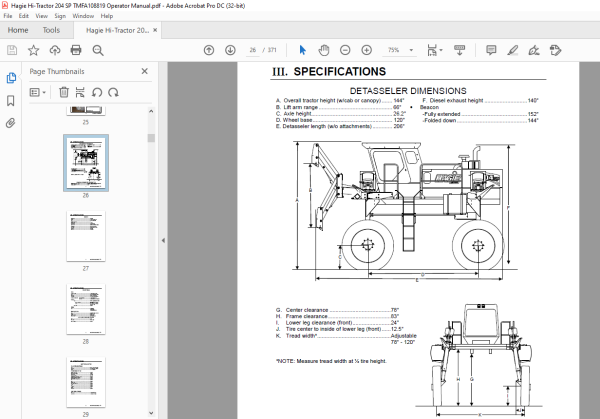600x419 pixels.
Task: Click the Lift arm range specification line
Action: point(338,107)
